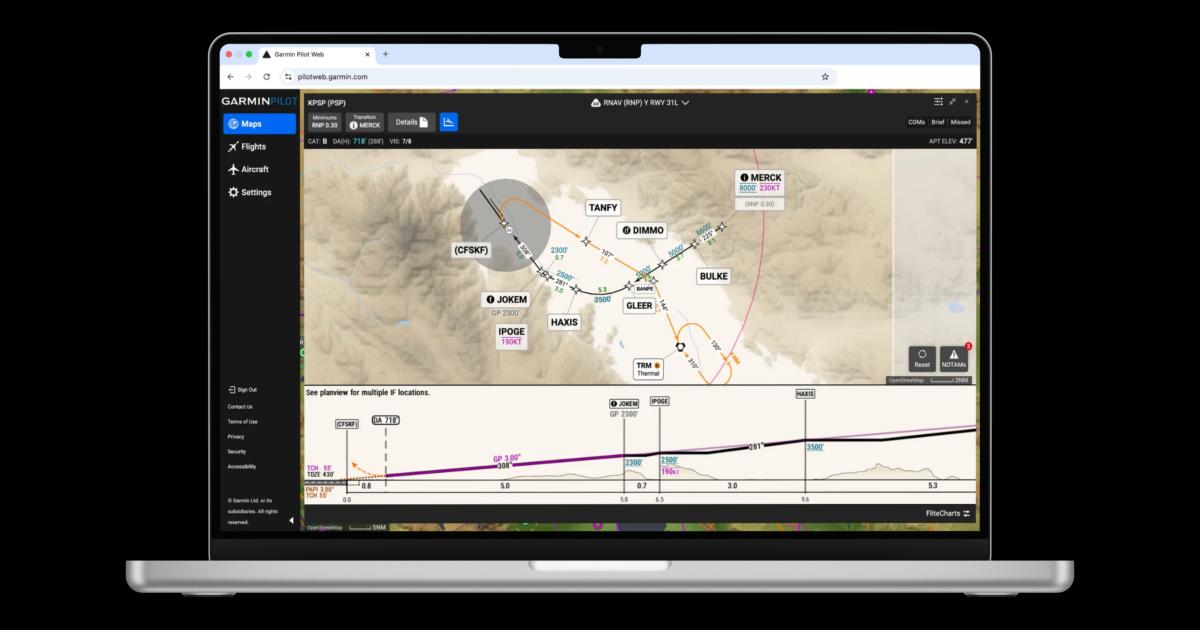Open a new browser tab
Viewport: 1200px width, 630px height.
pos(385,54)
